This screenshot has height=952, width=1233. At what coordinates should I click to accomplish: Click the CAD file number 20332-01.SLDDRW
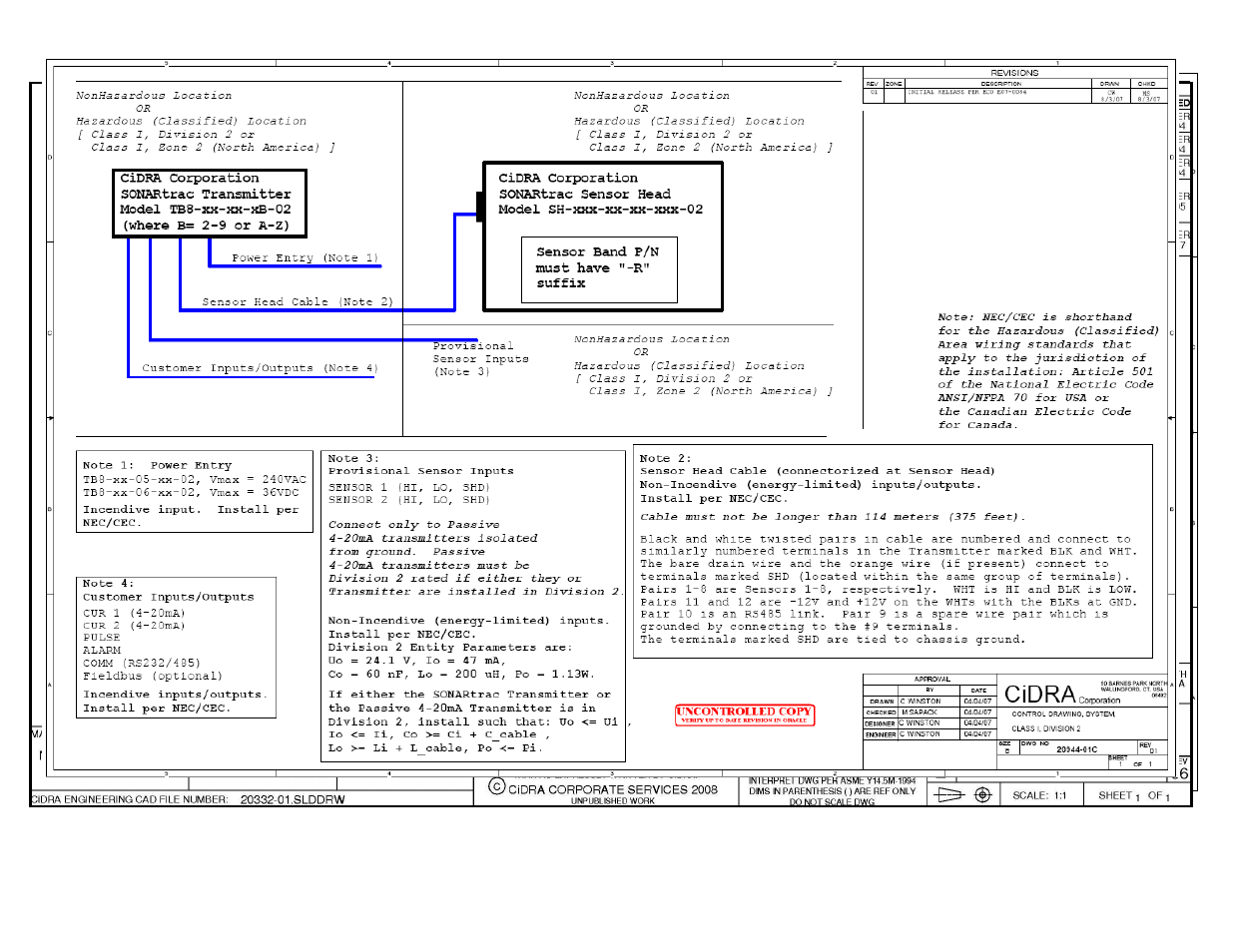tap(293, 799)
